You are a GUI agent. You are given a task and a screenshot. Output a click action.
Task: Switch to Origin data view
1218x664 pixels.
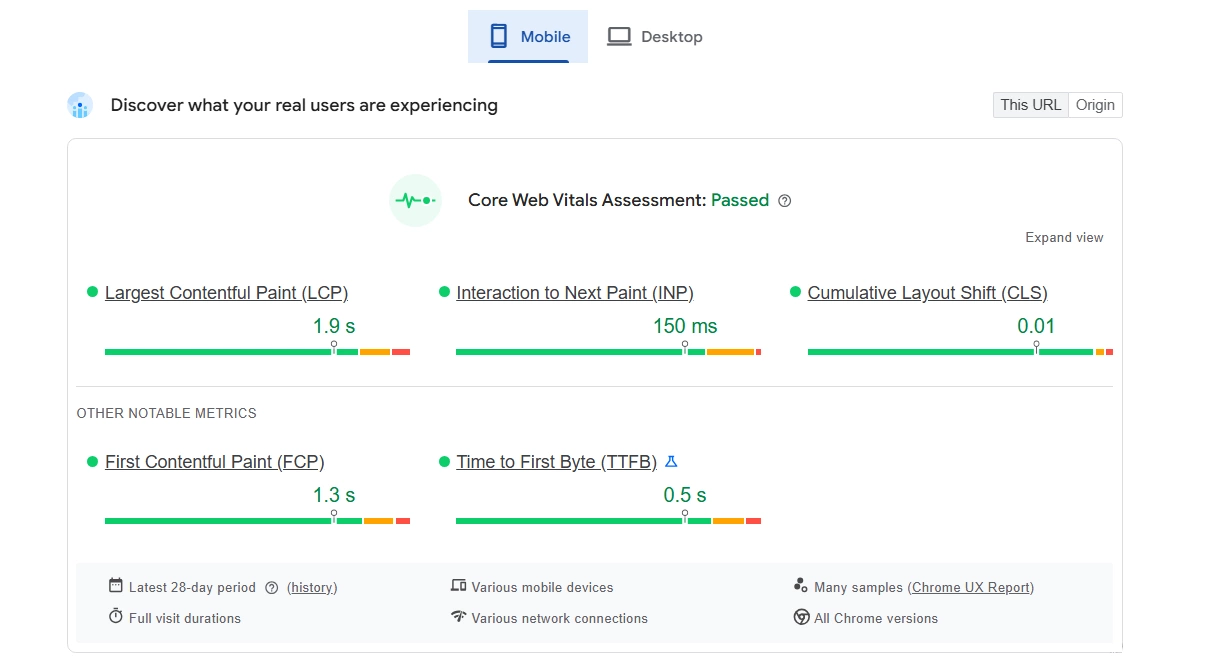tap(1095, 105)
